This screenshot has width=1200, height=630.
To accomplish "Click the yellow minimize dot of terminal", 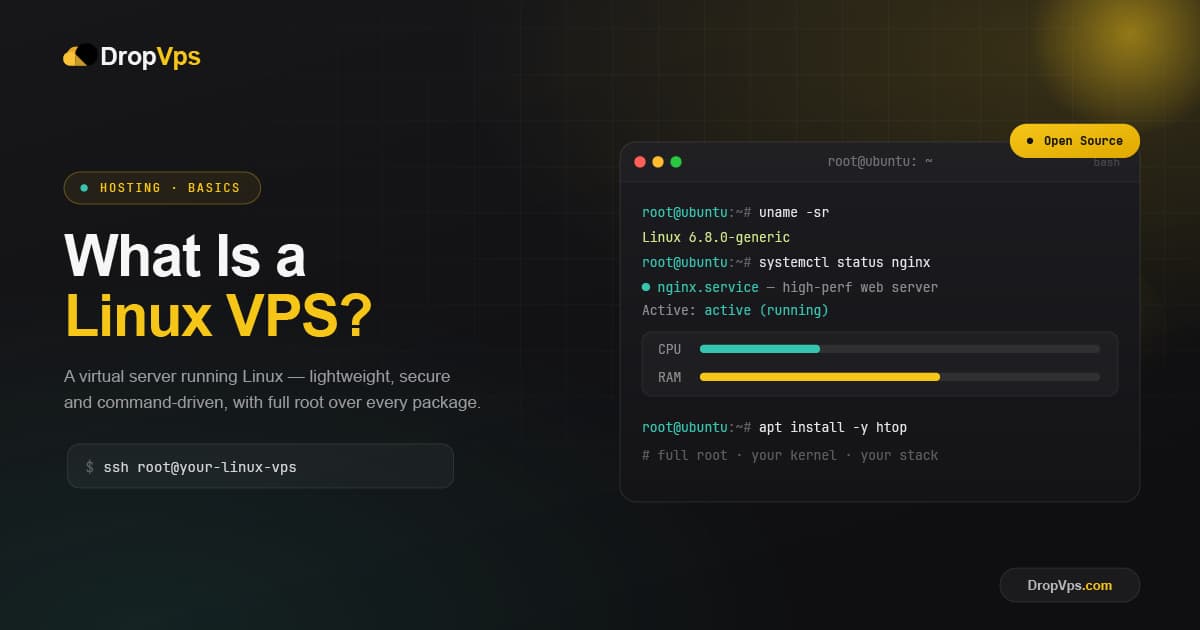I will 658,162.
